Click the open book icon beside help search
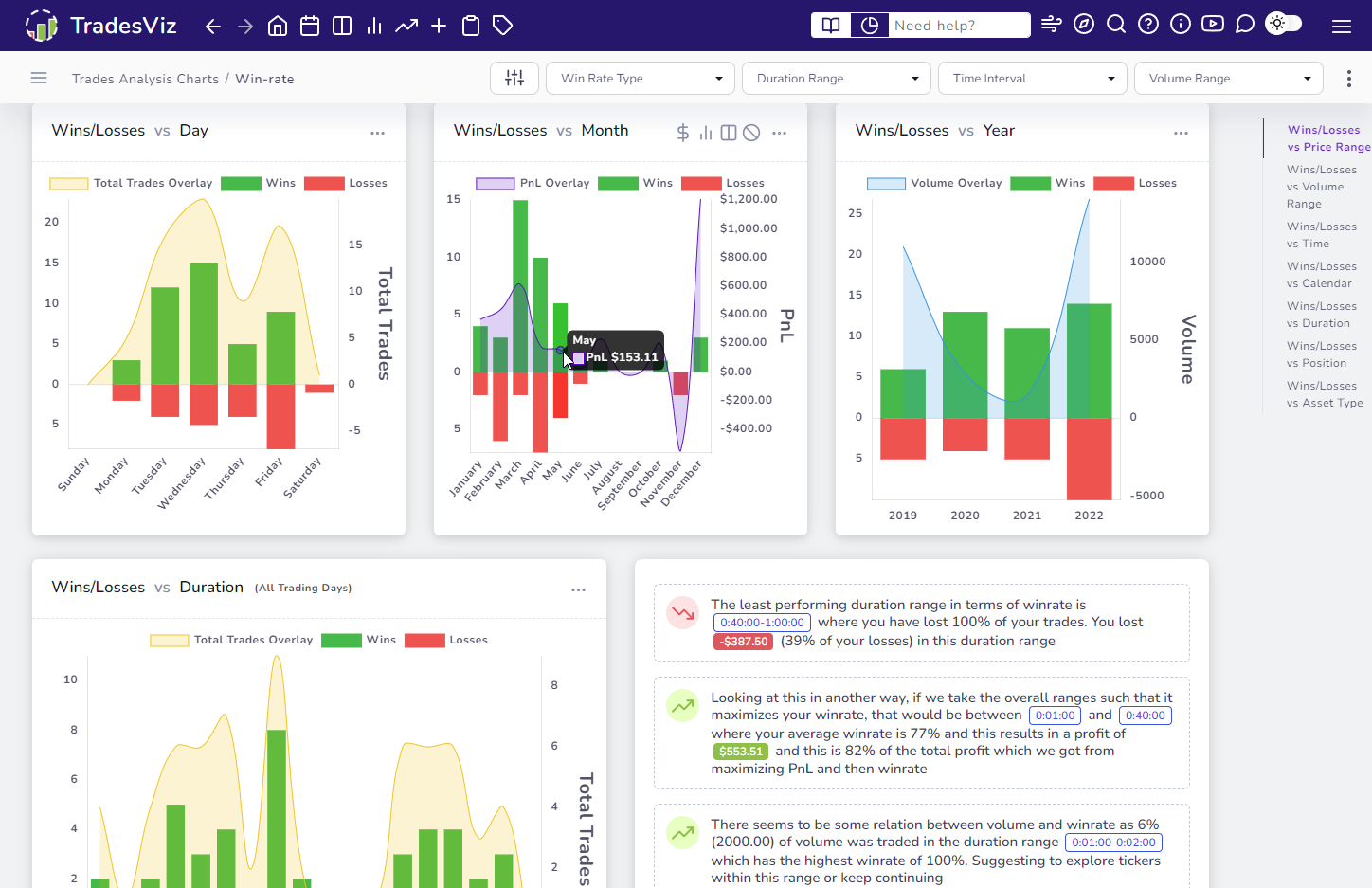This screenshot has width=1372, height=888. pos(831,26)
